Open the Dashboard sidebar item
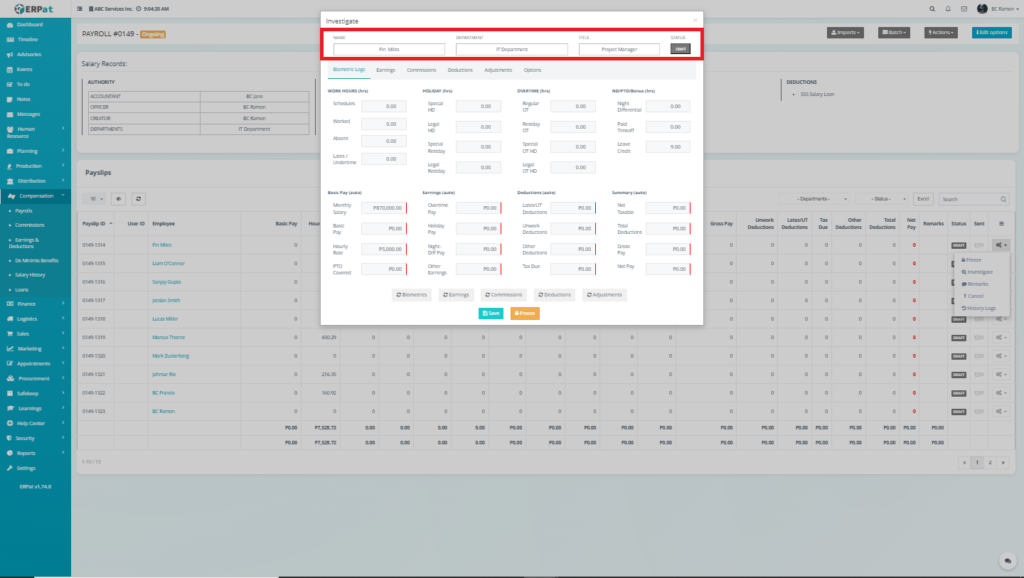1024x578 pixels. pyautogui.click(x=29, y=23)
